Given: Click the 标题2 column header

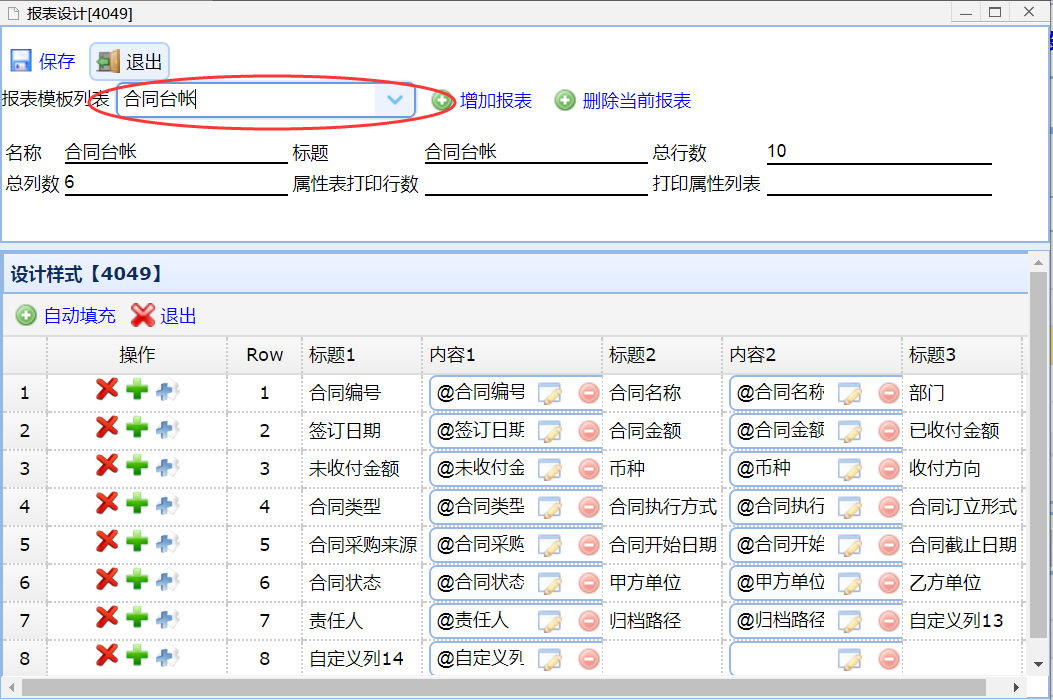Looking at the screenshot, I should pyautogui.click(x=662, y=355).
